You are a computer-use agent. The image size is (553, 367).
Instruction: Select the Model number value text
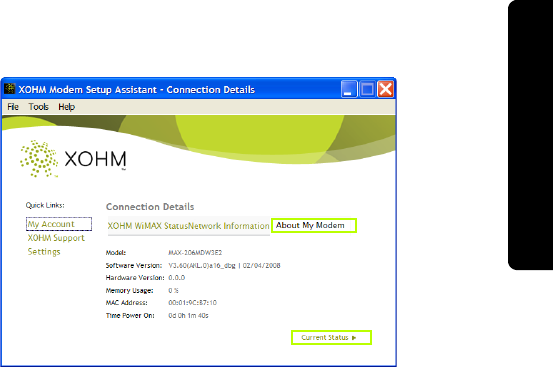point(195,253)
